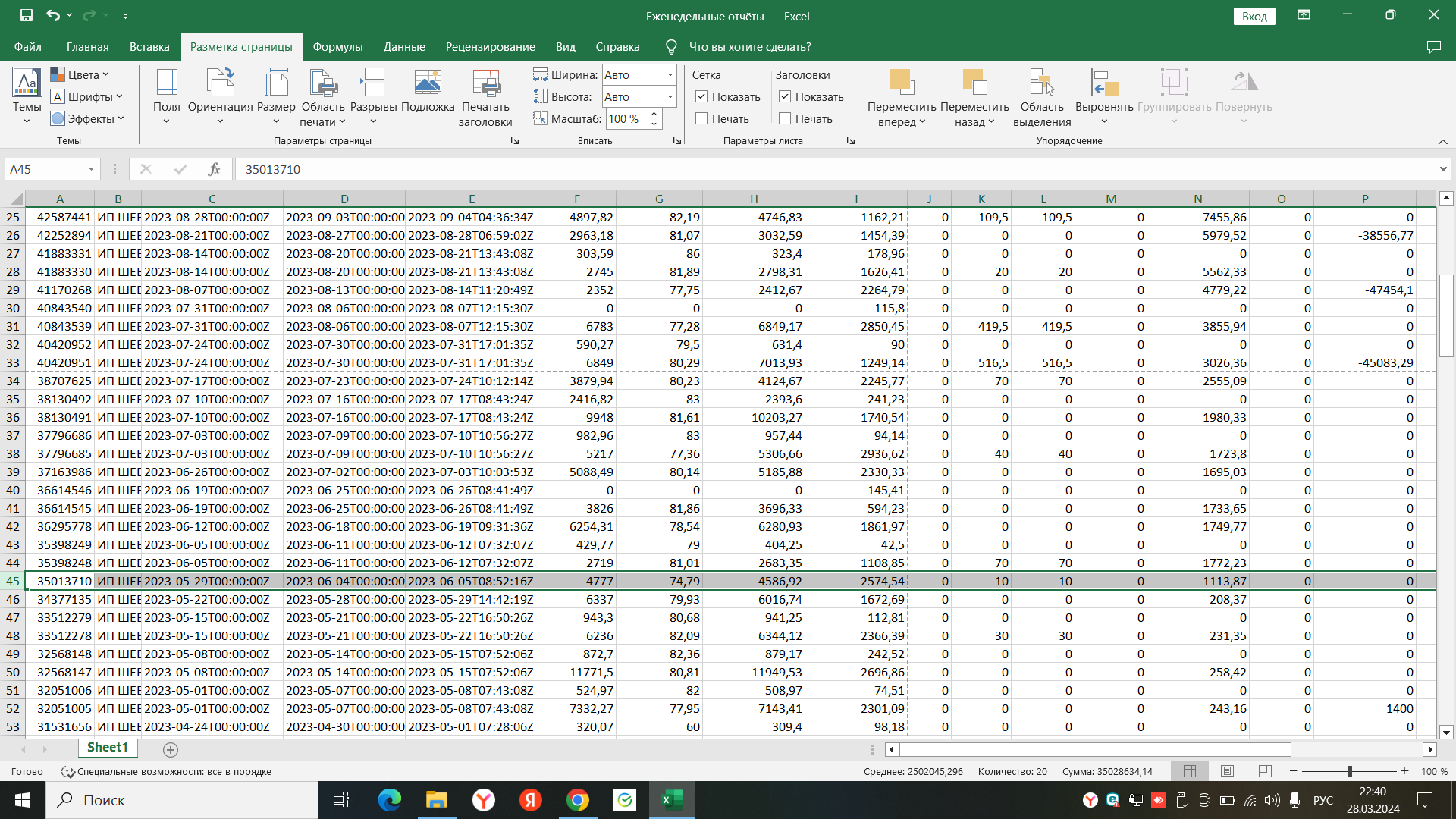Screen dimensions: 1456x819
Task: Click the Вид ribbon tab
Action: 565,47
